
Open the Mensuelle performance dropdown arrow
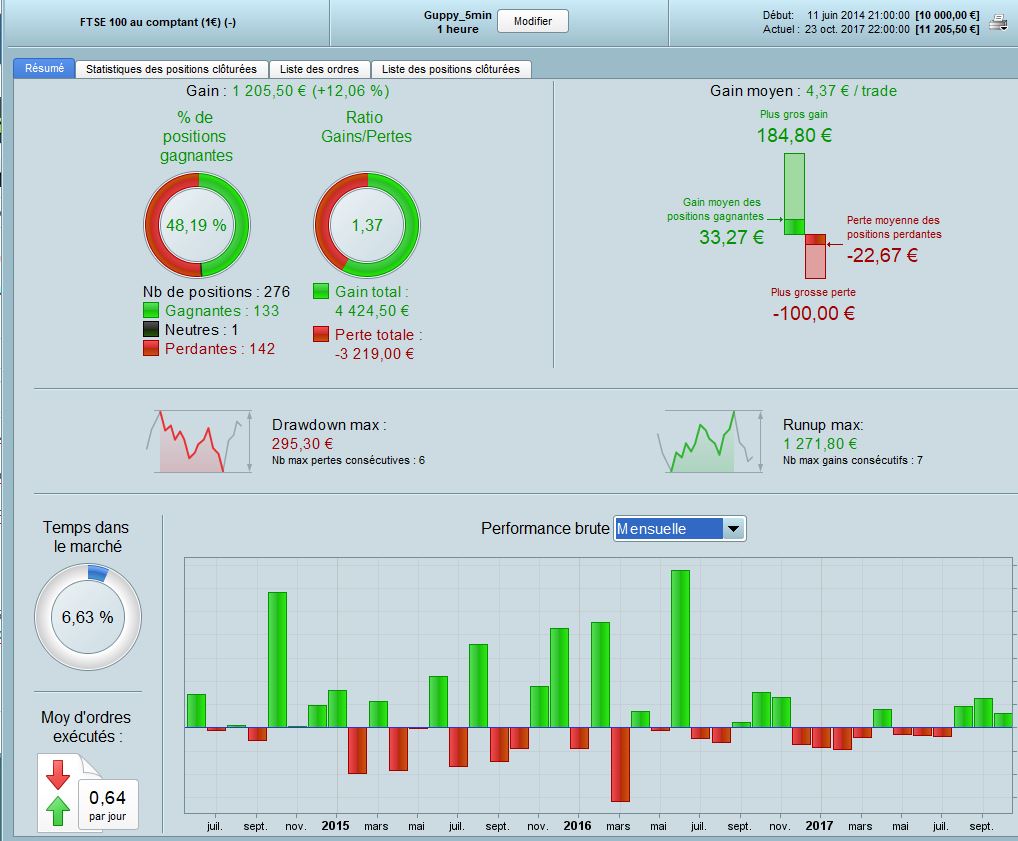tap(734, 529)
